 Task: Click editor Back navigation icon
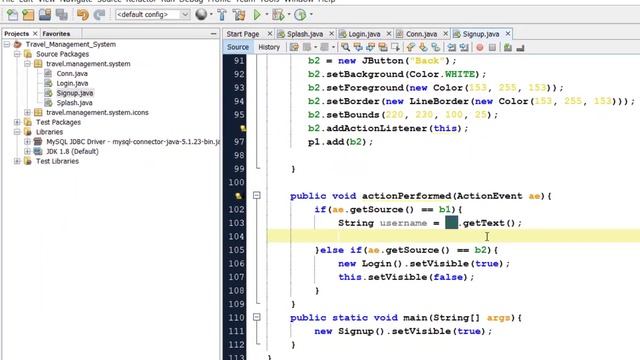307,47
